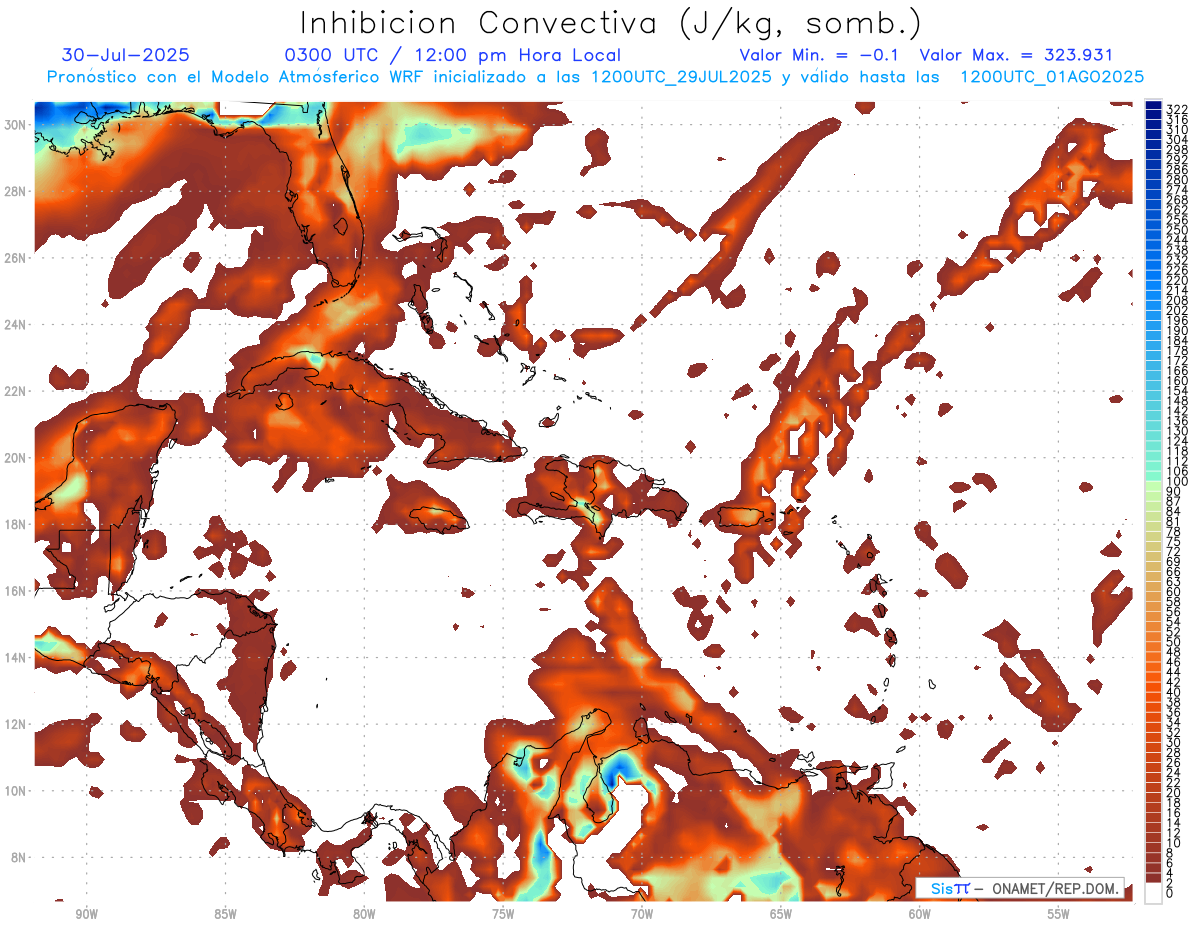Click the color bar value 10
Image resolution: width=1200 pixels, height=927 pixels.
click(x=1174, y=843)
